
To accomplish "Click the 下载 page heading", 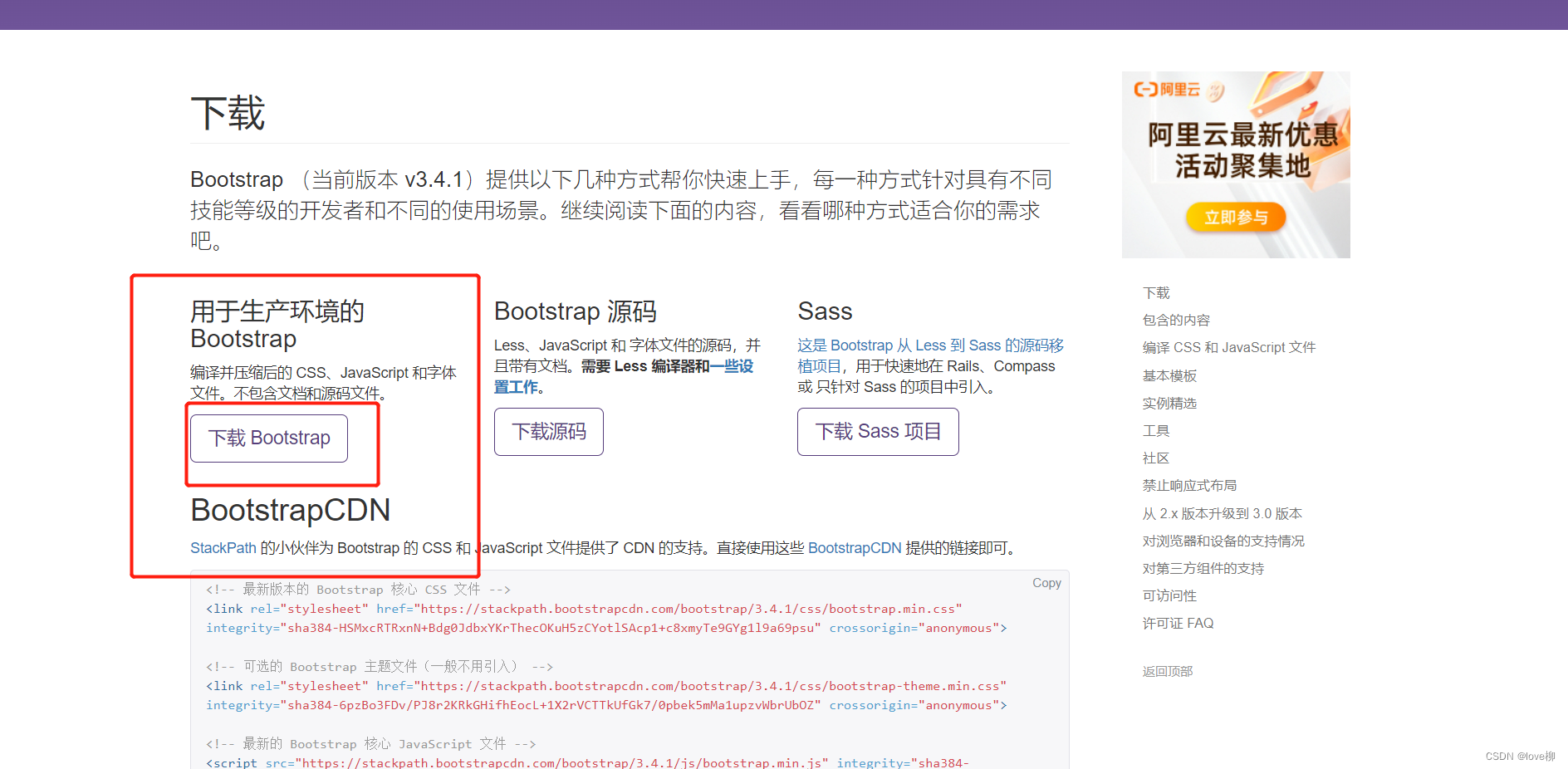I will (228, 113).
